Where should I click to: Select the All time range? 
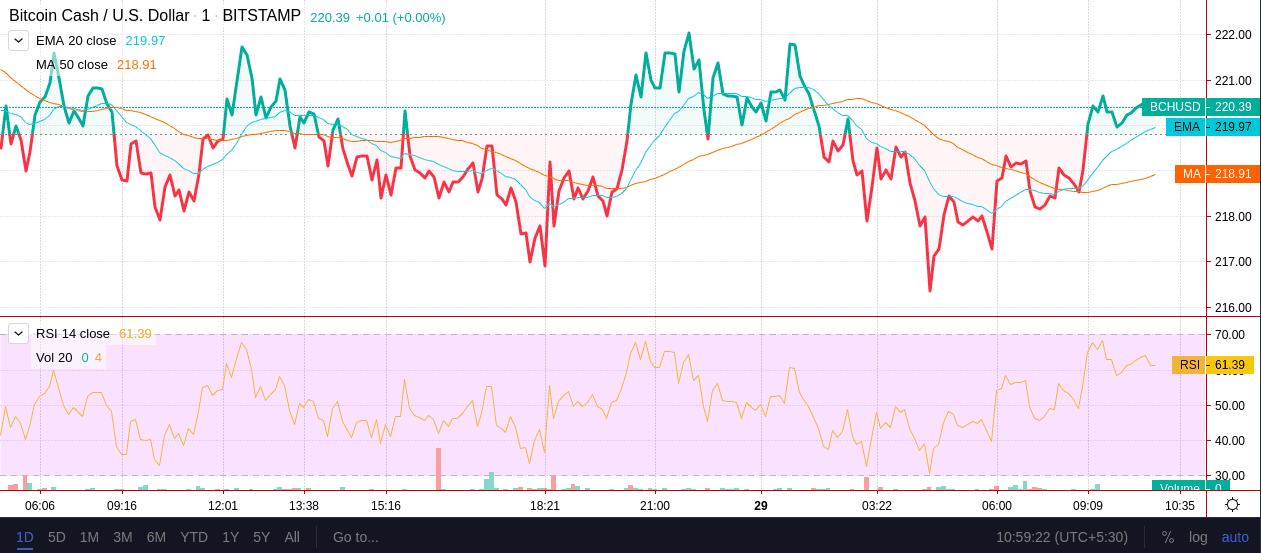(292, 537)
